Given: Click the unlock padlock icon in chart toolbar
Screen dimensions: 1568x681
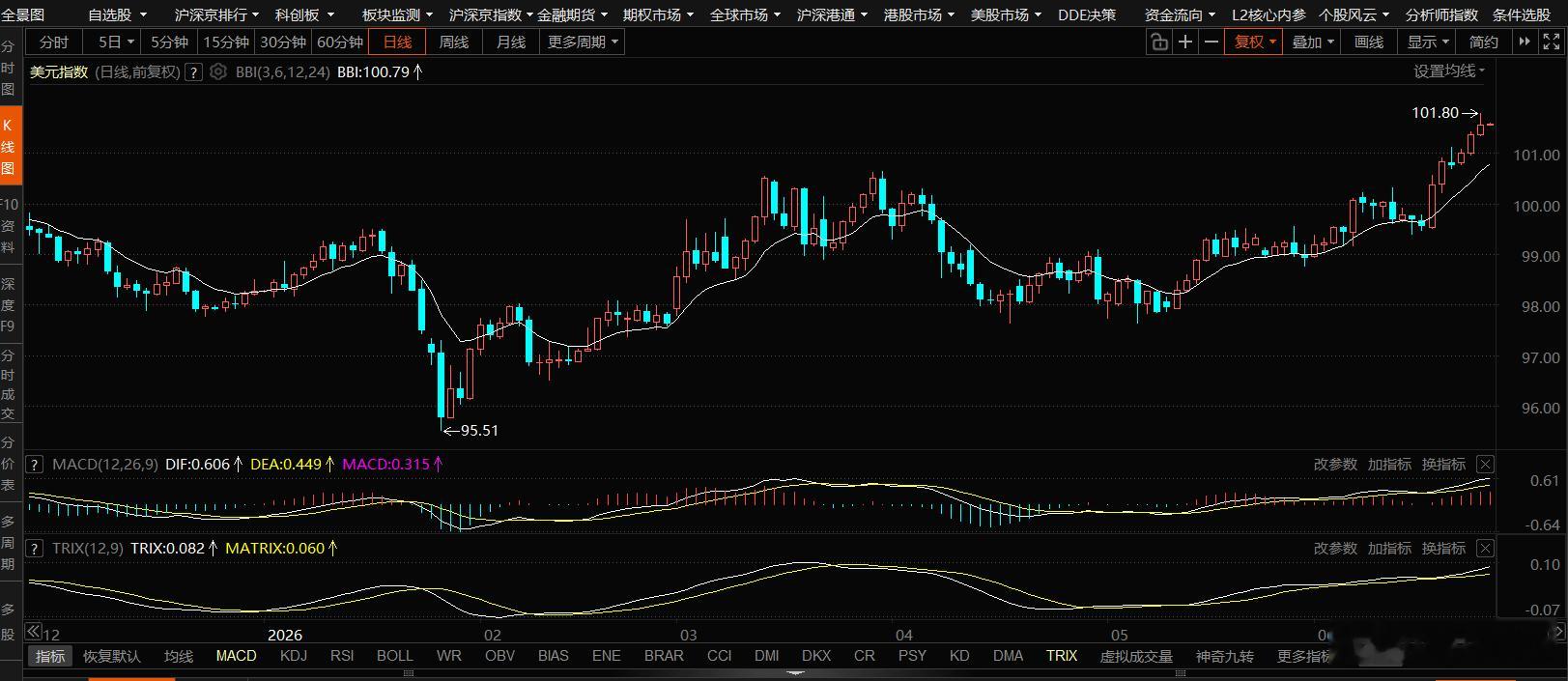Looking at the screenshot, I should (1158, 42).
